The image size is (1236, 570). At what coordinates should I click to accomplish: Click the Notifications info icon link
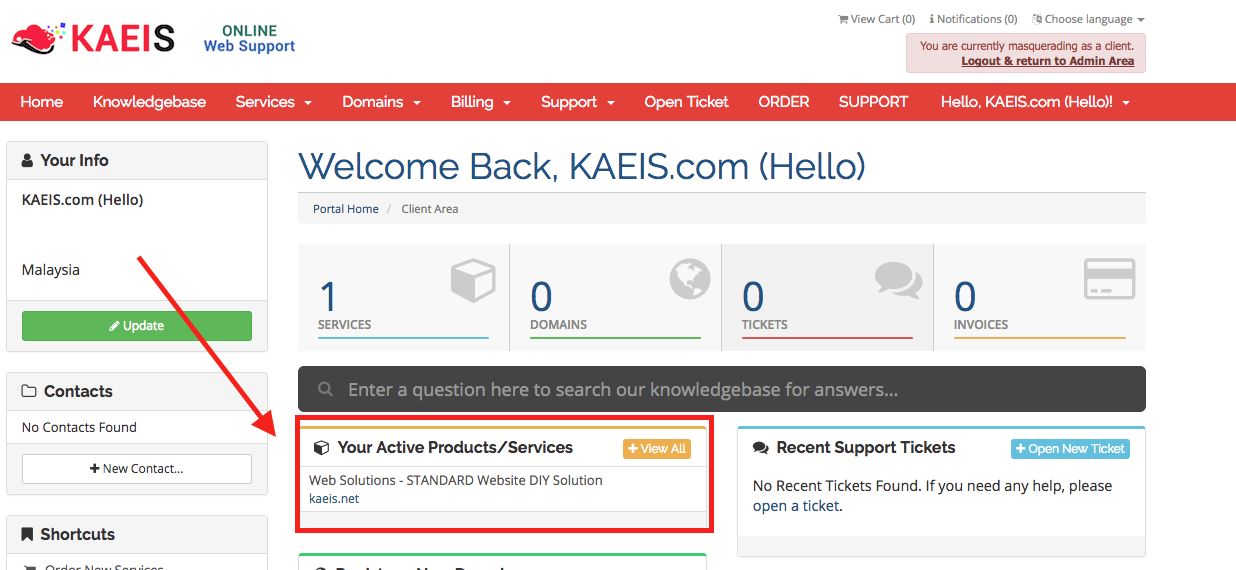973,19
